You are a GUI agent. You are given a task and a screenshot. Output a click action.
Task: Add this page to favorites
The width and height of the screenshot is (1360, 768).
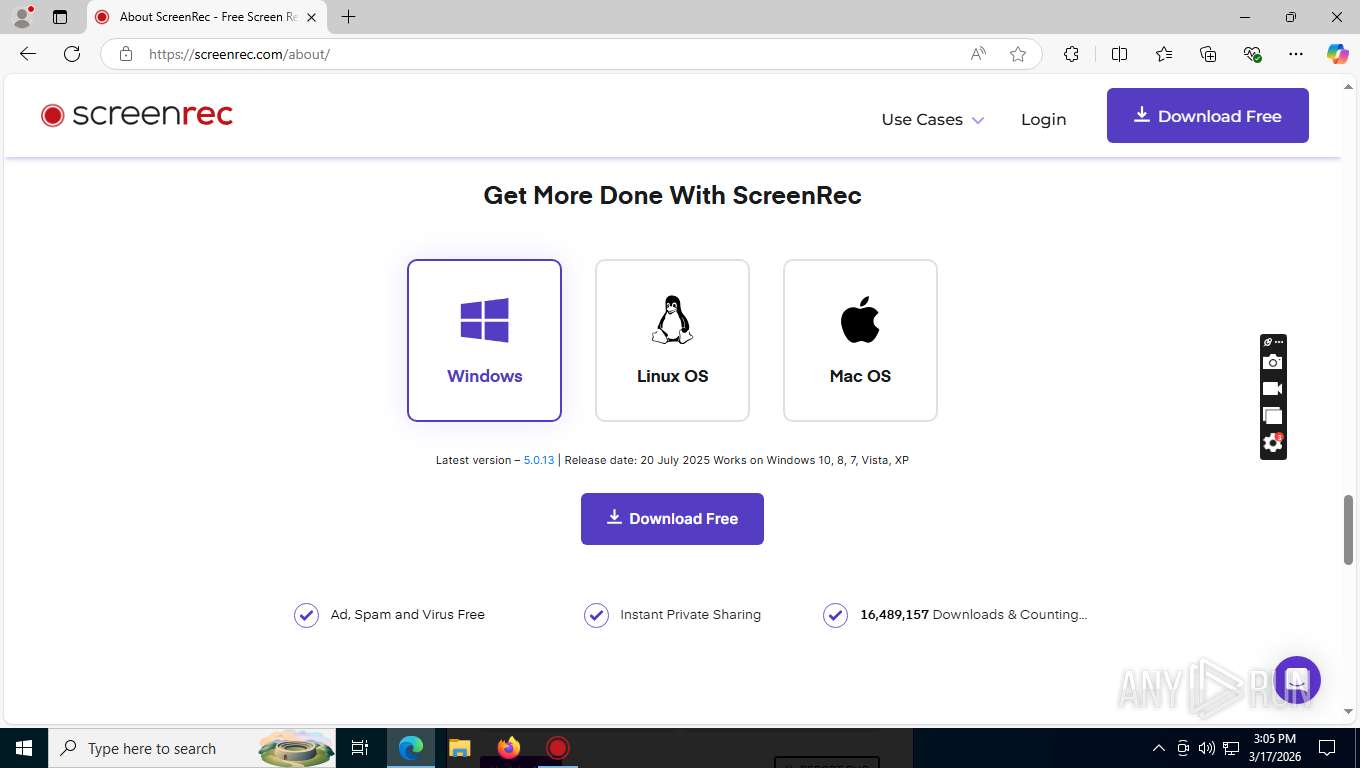point(1018,54)
